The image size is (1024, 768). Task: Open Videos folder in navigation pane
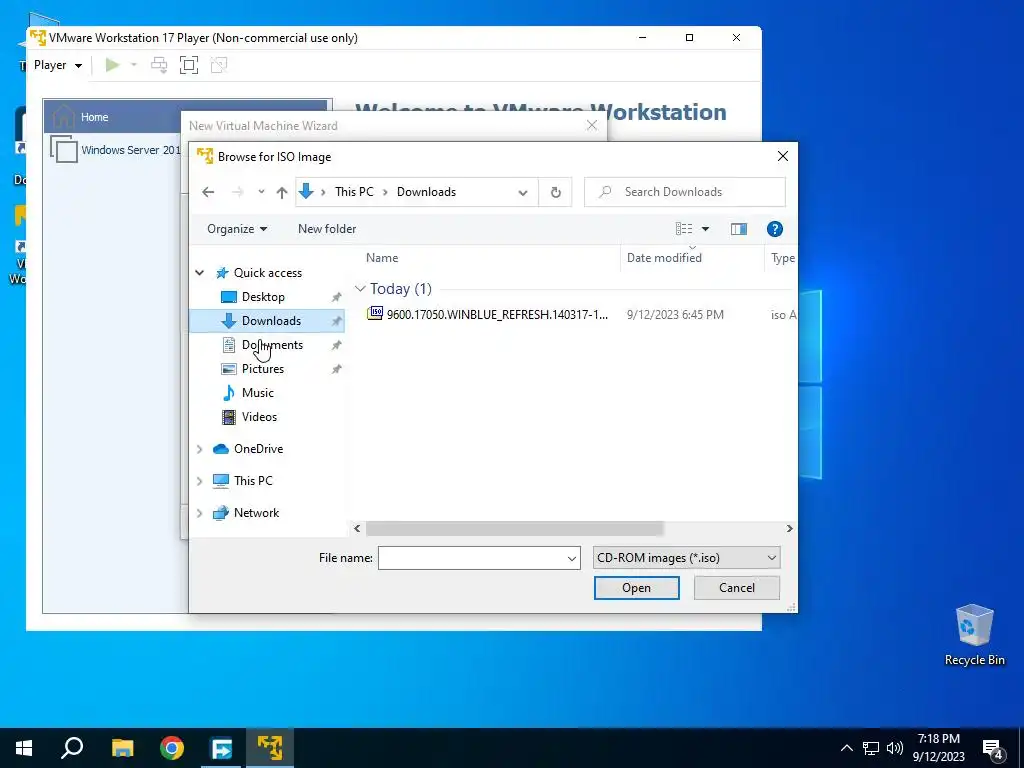(259, 417)
